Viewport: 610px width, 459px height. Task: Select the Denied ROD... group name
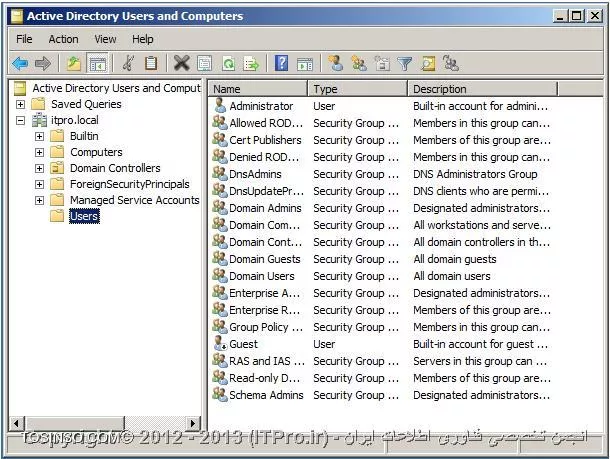coord(265,157)
